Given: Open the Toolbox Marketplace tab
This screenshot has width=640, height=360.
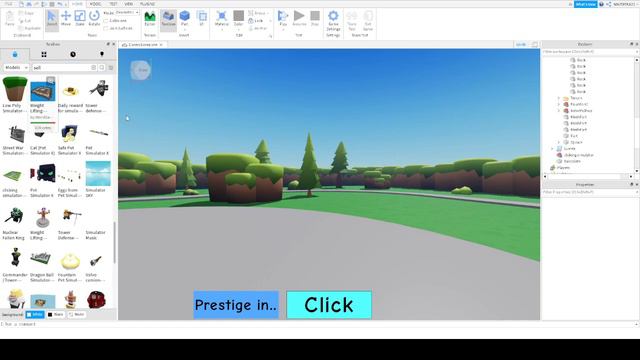Looking at the screenshot, I should pyautogui.click(x=15, y=54).
